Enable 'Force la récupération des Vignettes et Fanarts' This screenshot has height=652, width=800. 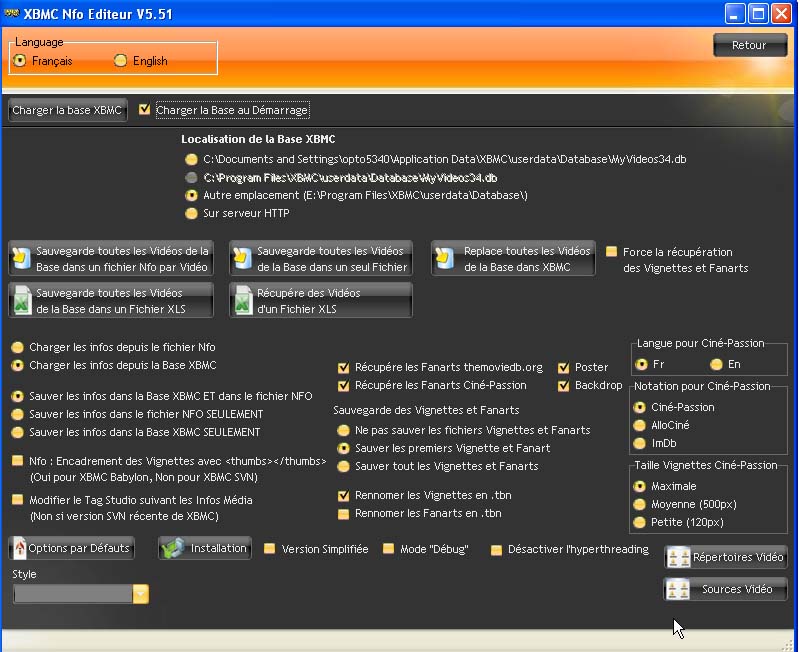(x=611, y=252)
